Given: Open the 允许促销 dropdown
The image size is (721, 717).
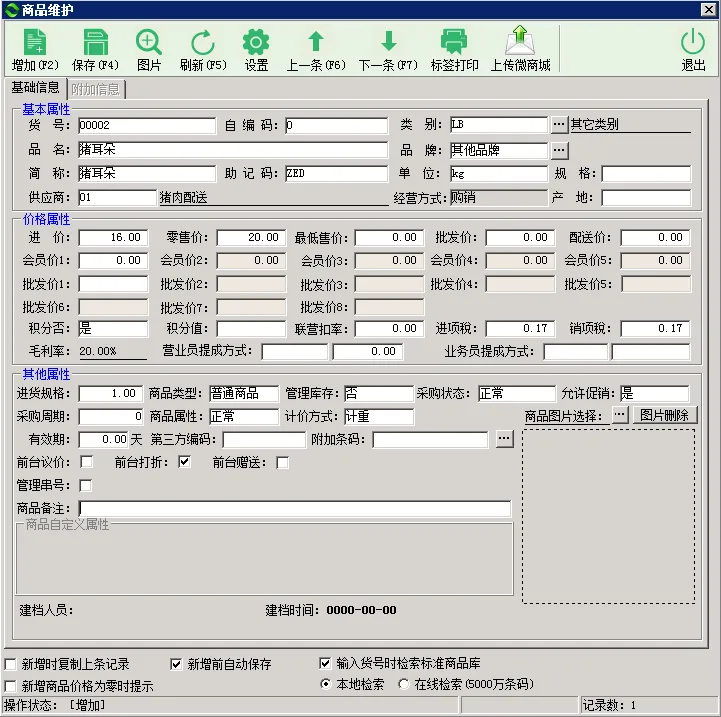Looking at the screenshot, I should pos(654,394).
